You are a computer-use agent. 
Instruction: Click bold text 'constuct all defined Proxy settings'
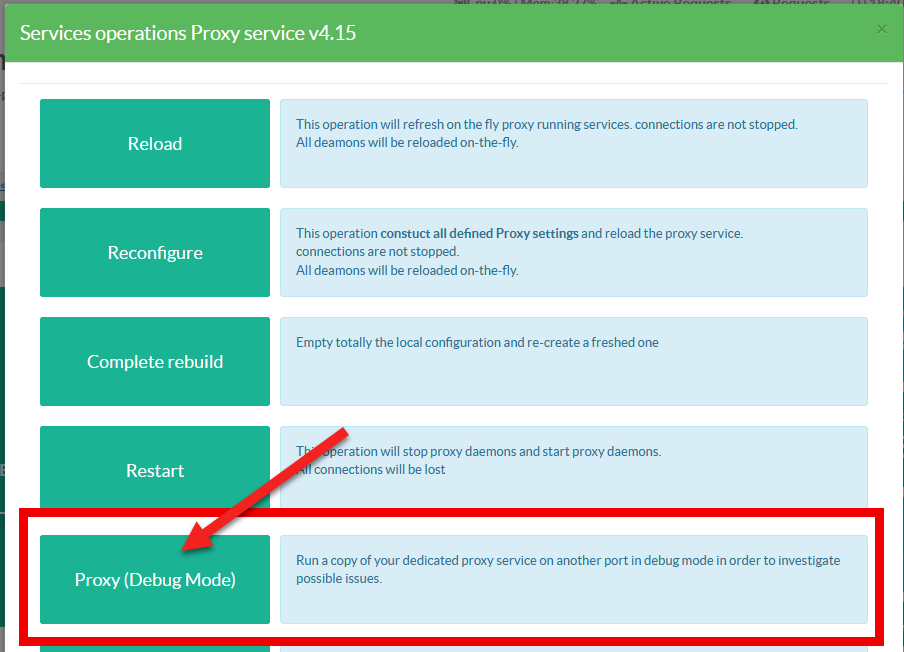(479, 233)
